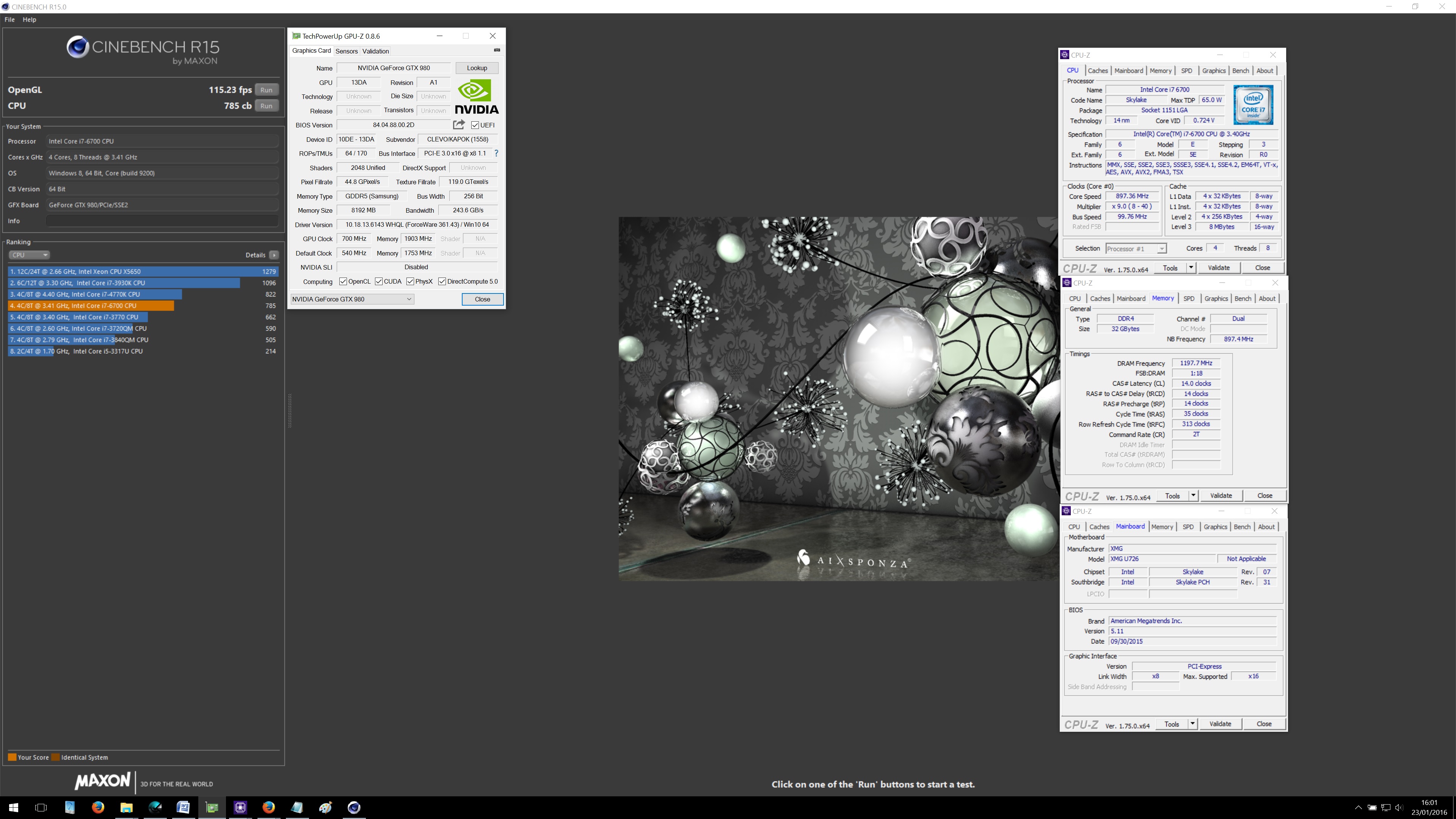Screen dimensions: 1456x819
Task: Click the Intel Core i7 badge in CPU-Z
Action: click(x=1253, y=105)
